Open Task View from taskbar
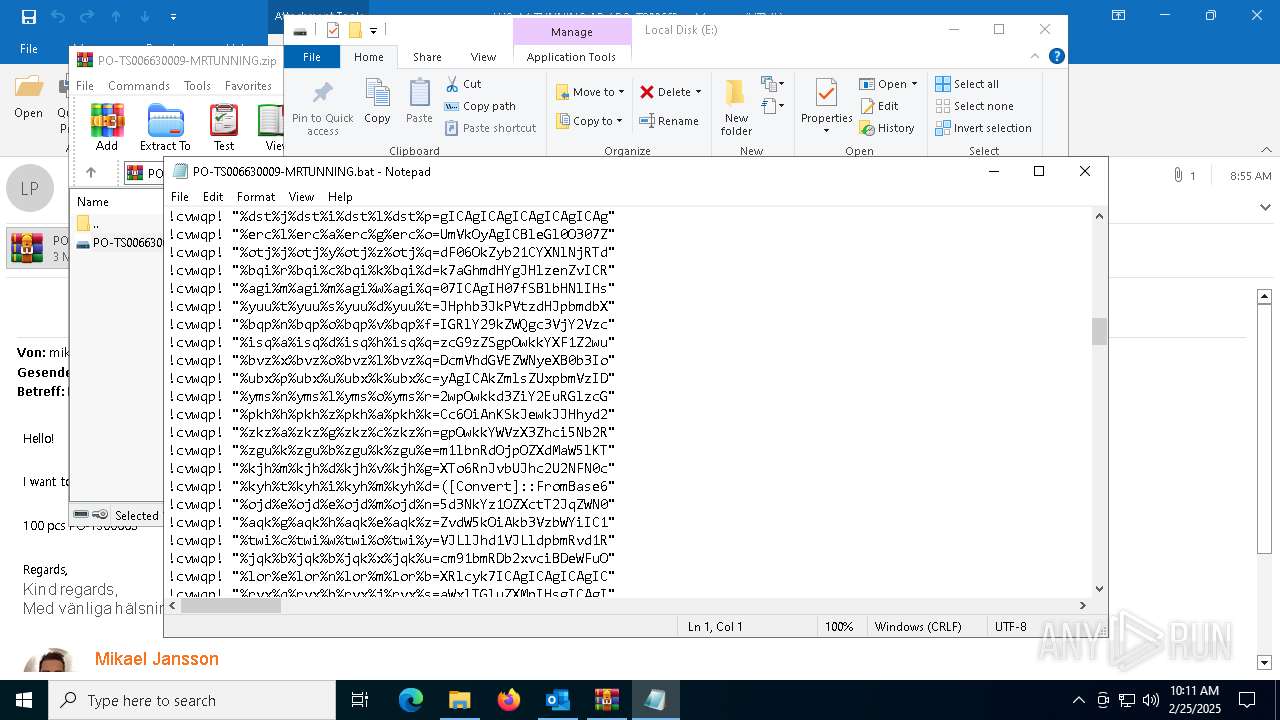This screenshot has height=720, width=1280. coord(360,700)
